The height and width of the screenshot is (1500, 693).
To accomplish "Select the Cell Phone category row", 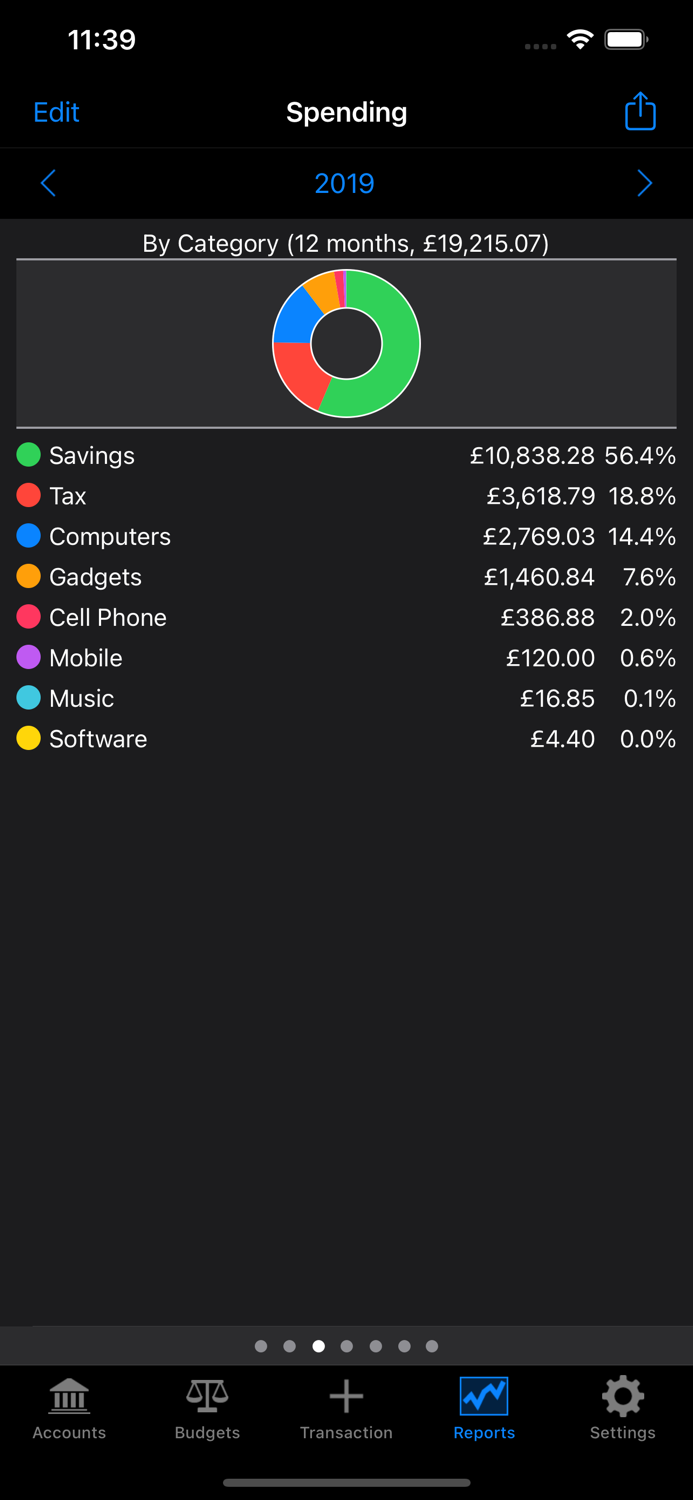I will point(346,617).
